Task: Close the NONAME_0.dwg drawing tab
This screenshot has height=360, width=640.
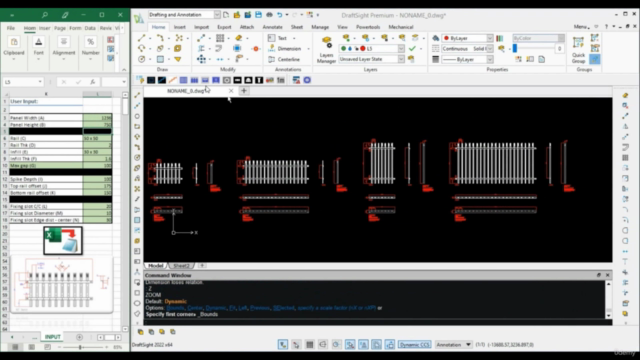Action: [231, 91]
